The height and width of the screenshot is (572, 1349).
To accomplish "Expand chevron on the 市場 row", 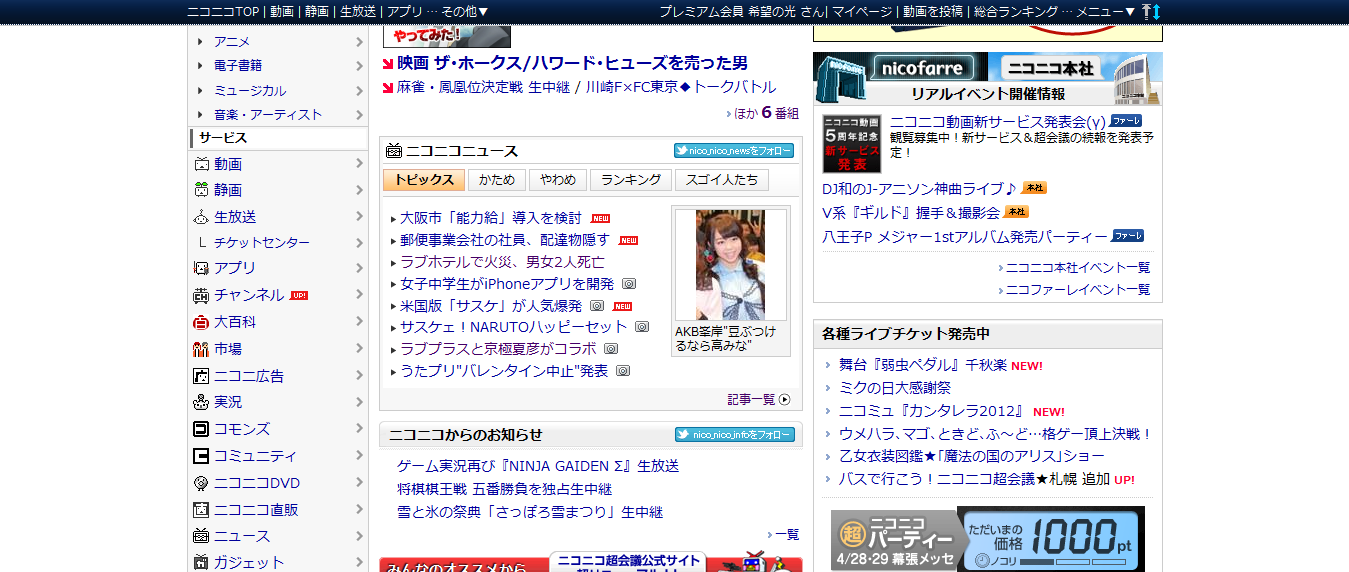I will (x=360, y=349).
